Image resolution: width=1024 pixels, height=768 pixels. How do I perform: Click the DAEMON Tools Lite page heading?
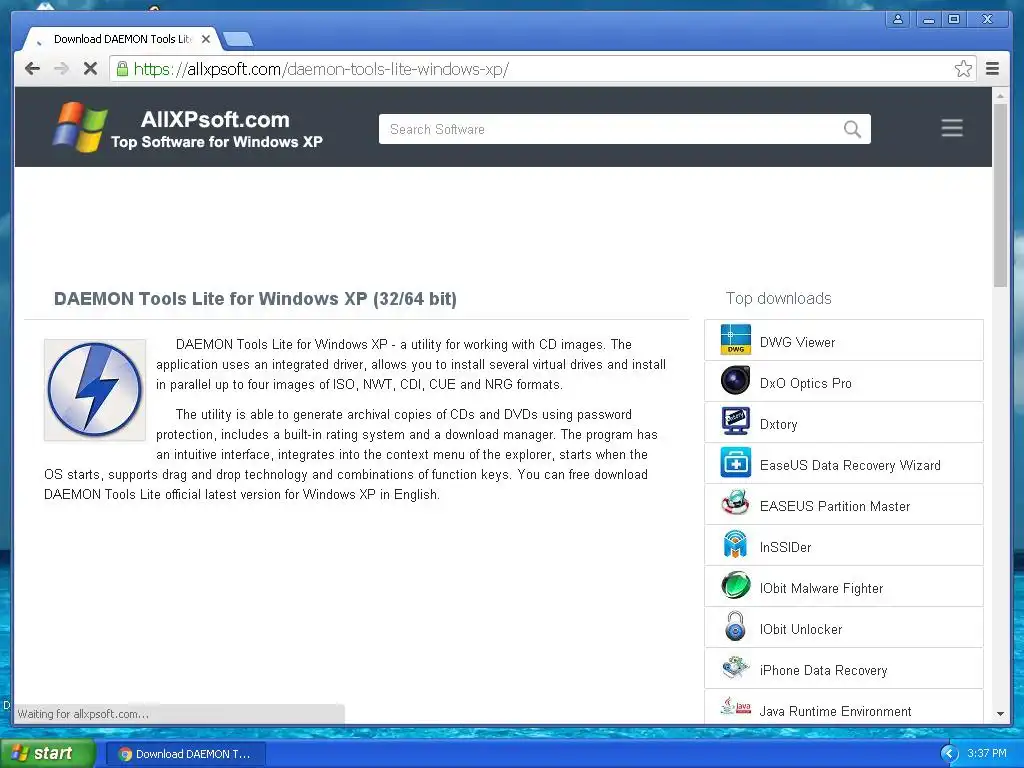tap(255, 299)
